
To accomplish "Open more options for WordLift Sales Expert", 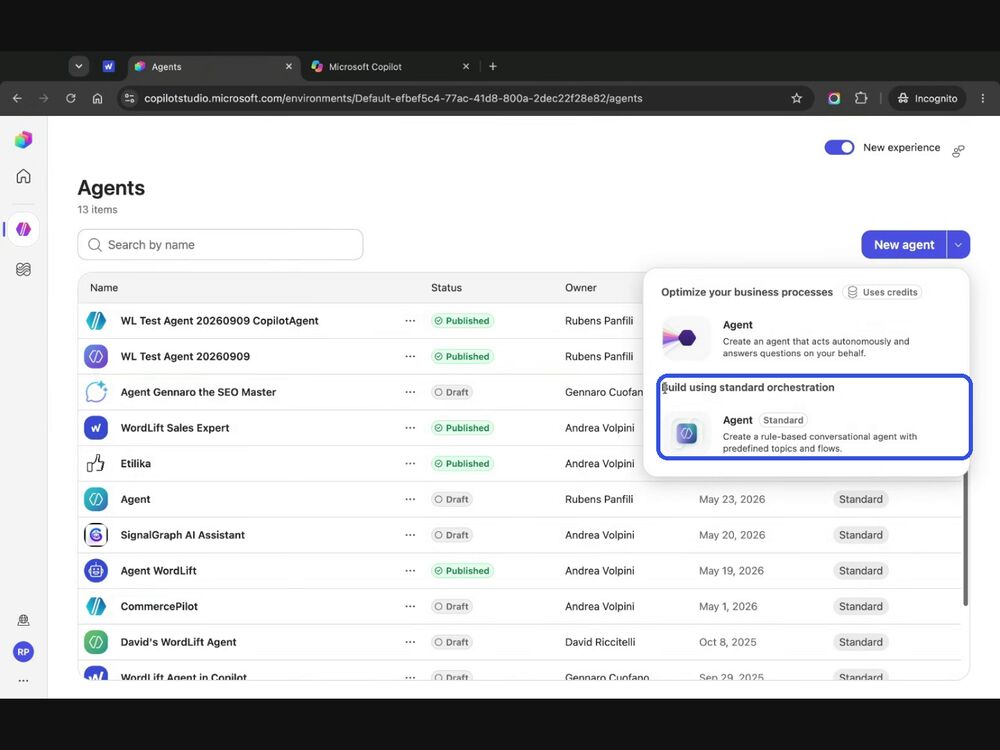I will (x=410, y=428).
